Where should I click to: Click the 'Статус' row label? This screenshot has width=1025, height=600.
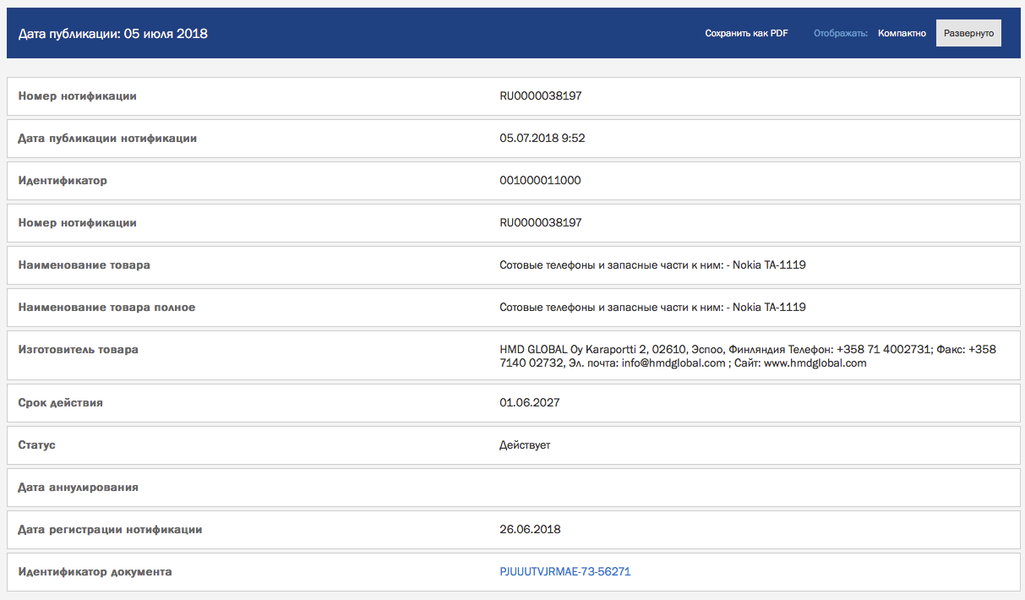point(37,445)
